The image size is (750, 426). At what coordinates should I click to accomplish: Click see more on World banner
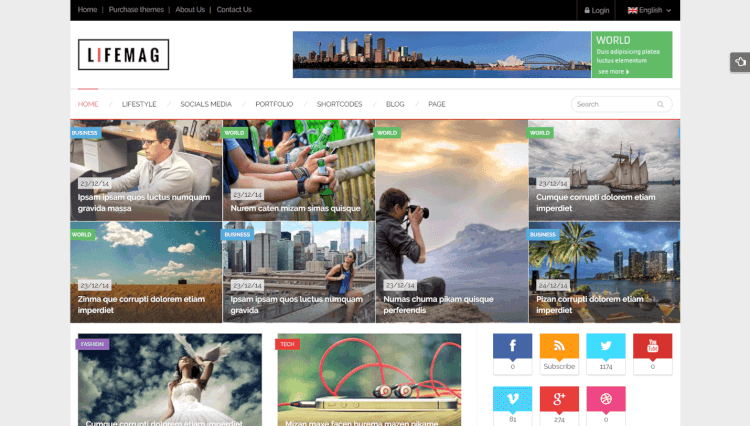point(614,72)
